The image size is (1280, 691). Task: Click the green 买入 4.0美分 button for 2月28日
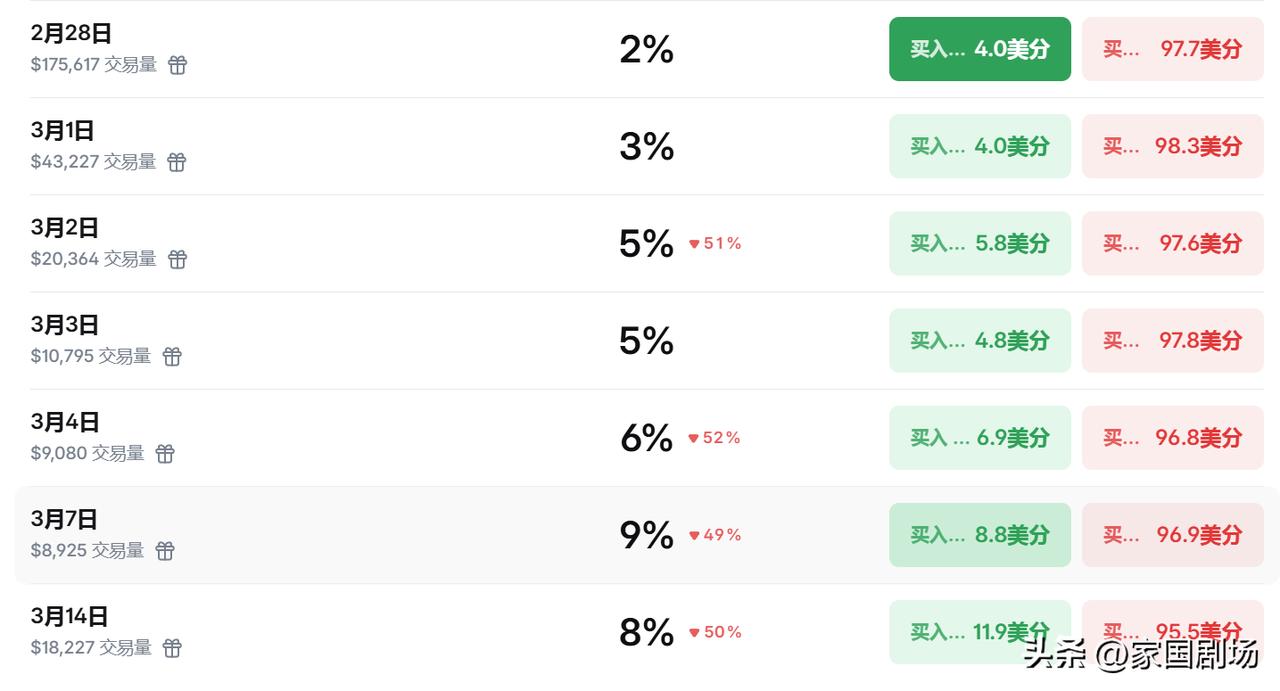[979, 49]
